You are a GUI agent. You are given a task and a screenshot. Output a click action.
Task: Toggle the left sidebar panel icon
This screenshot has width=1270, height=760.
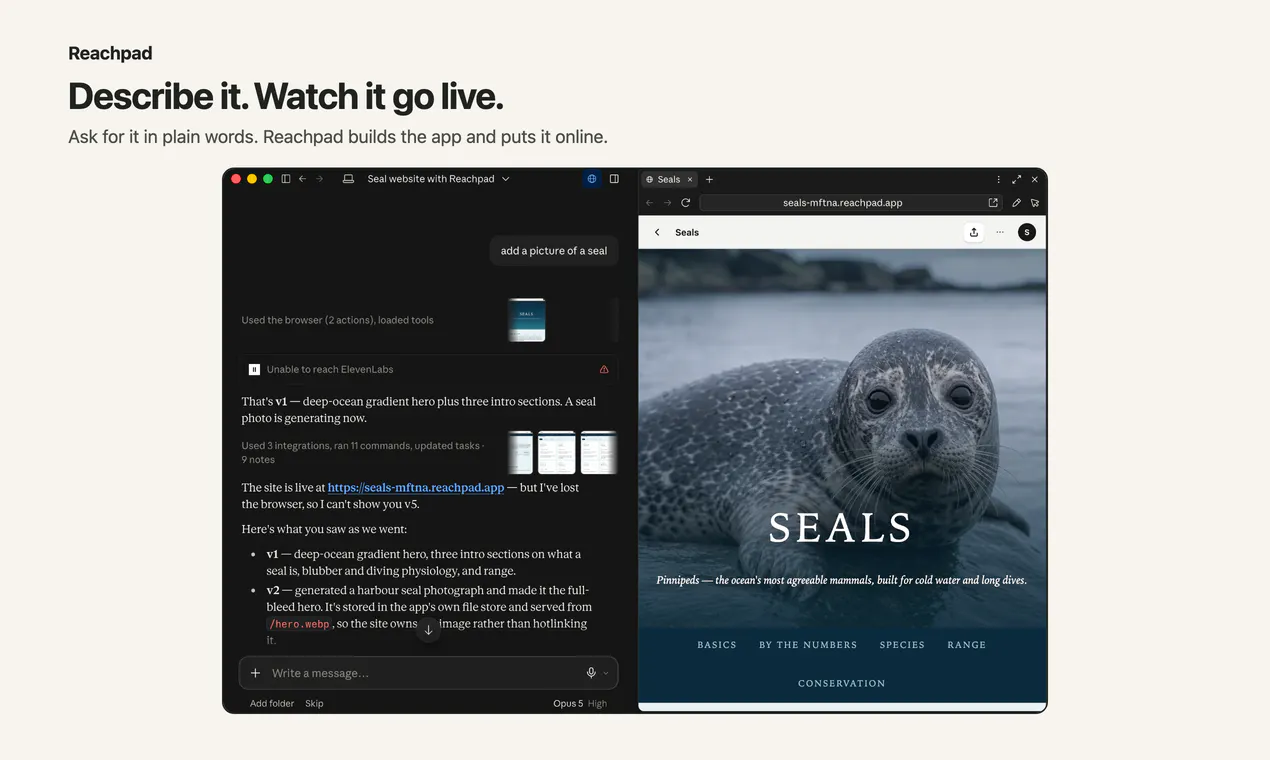coord(286,179)
